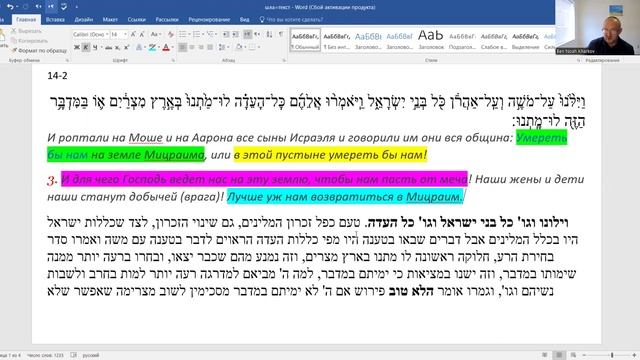This screenshot has height=360, width=640.
Task: Toggle Bold (Ж) formatting
Action: point(77,47)
